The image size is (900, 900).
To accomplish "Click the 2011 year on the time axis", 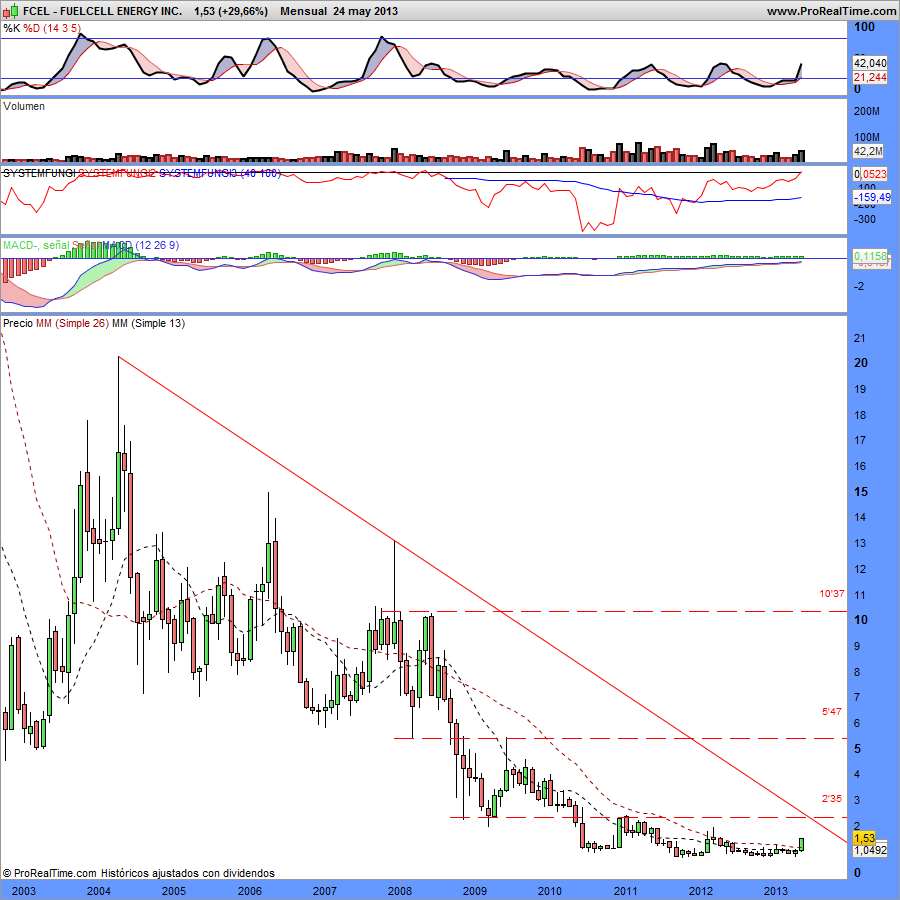I will 626,891.
